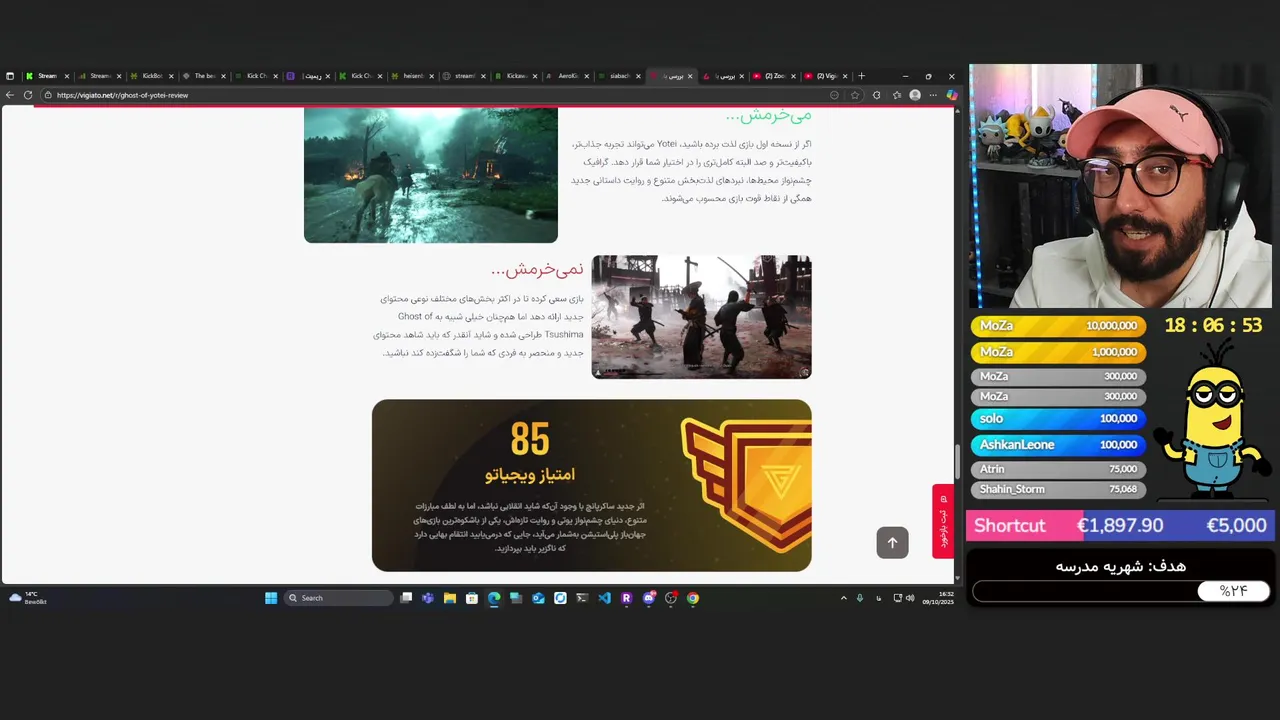Click MoZa 10,000,000 donor row

tap(1058, 326)
